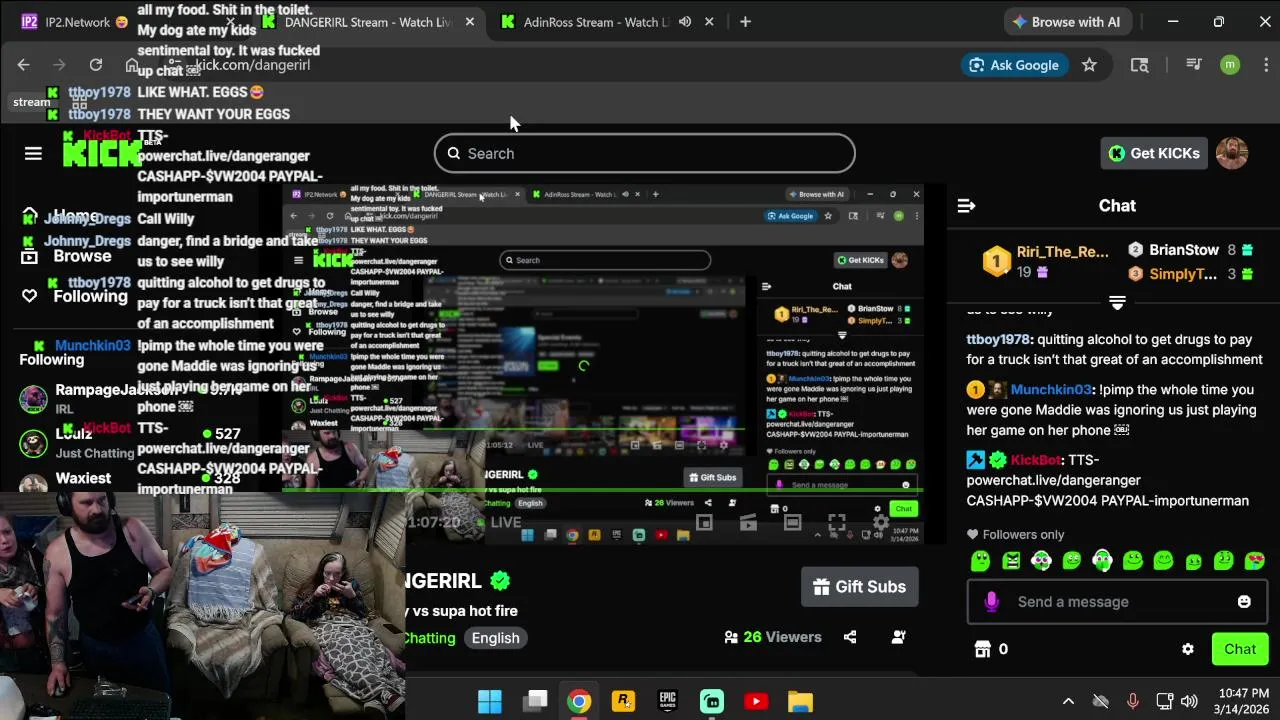Click the green KICK logo
The height and width of the screenshot is (720, 1280).
point(101,152)
